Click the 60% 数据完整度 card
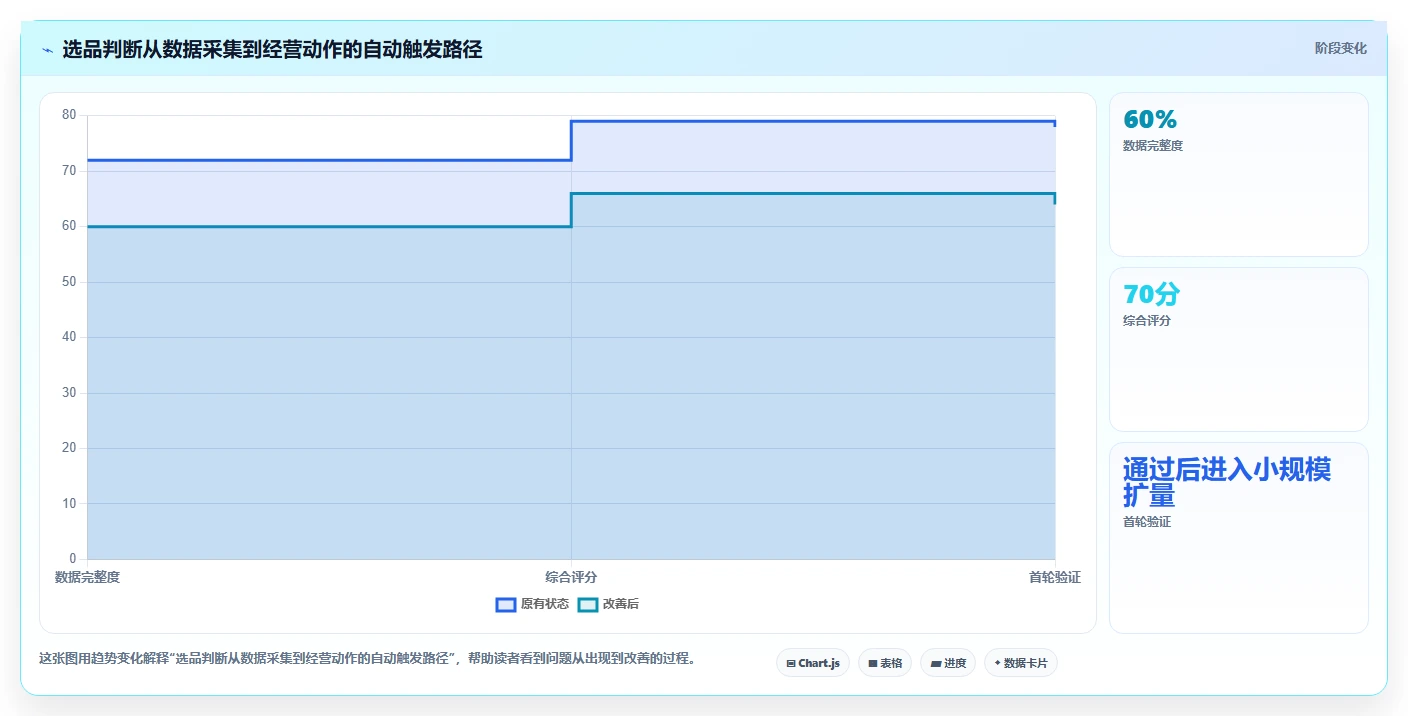The height and width of the screenshot is (716, 1408). click(x=1238, y=174)
